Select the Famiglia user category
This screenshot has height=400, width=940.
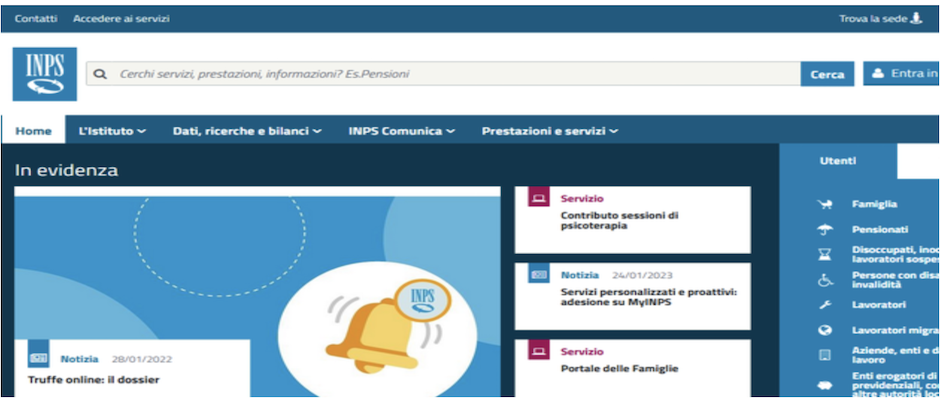click(875, 204)
